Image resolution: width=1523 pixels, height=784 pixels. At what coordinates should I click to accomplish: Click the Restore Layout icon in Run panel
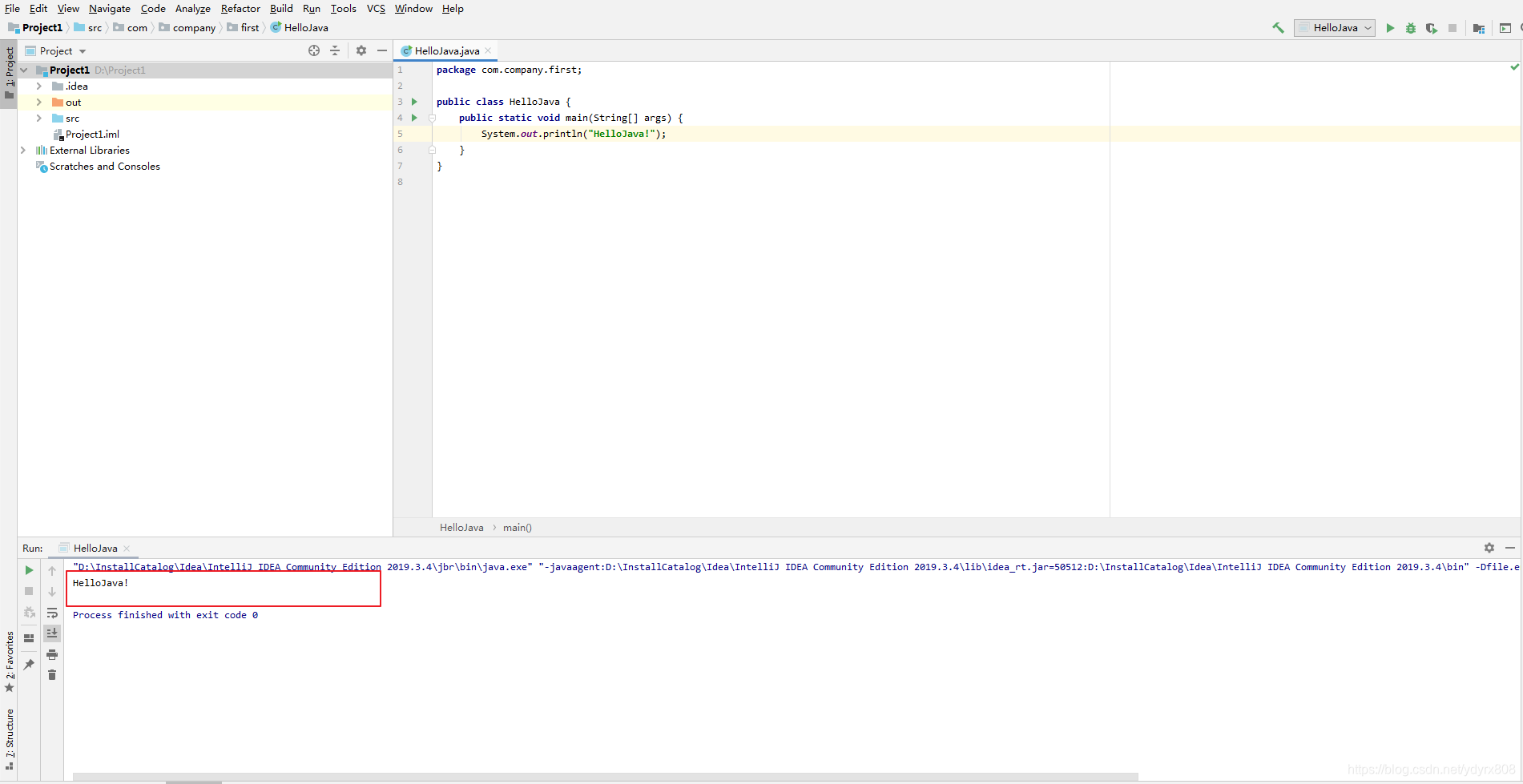click(x=29, y=638)
